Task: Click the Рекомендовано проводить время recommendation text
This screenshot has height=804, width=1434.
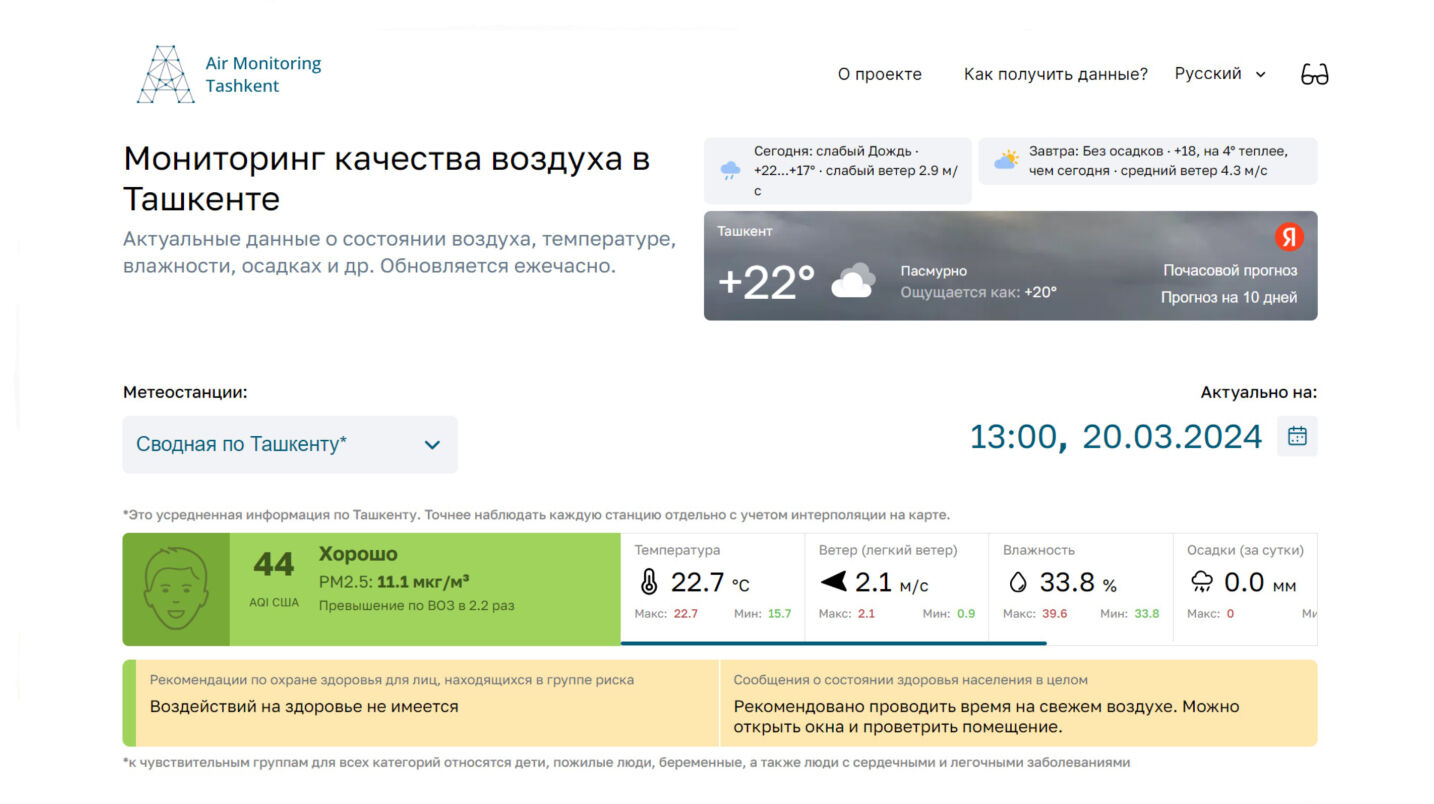Action: (x=986, y=716)
